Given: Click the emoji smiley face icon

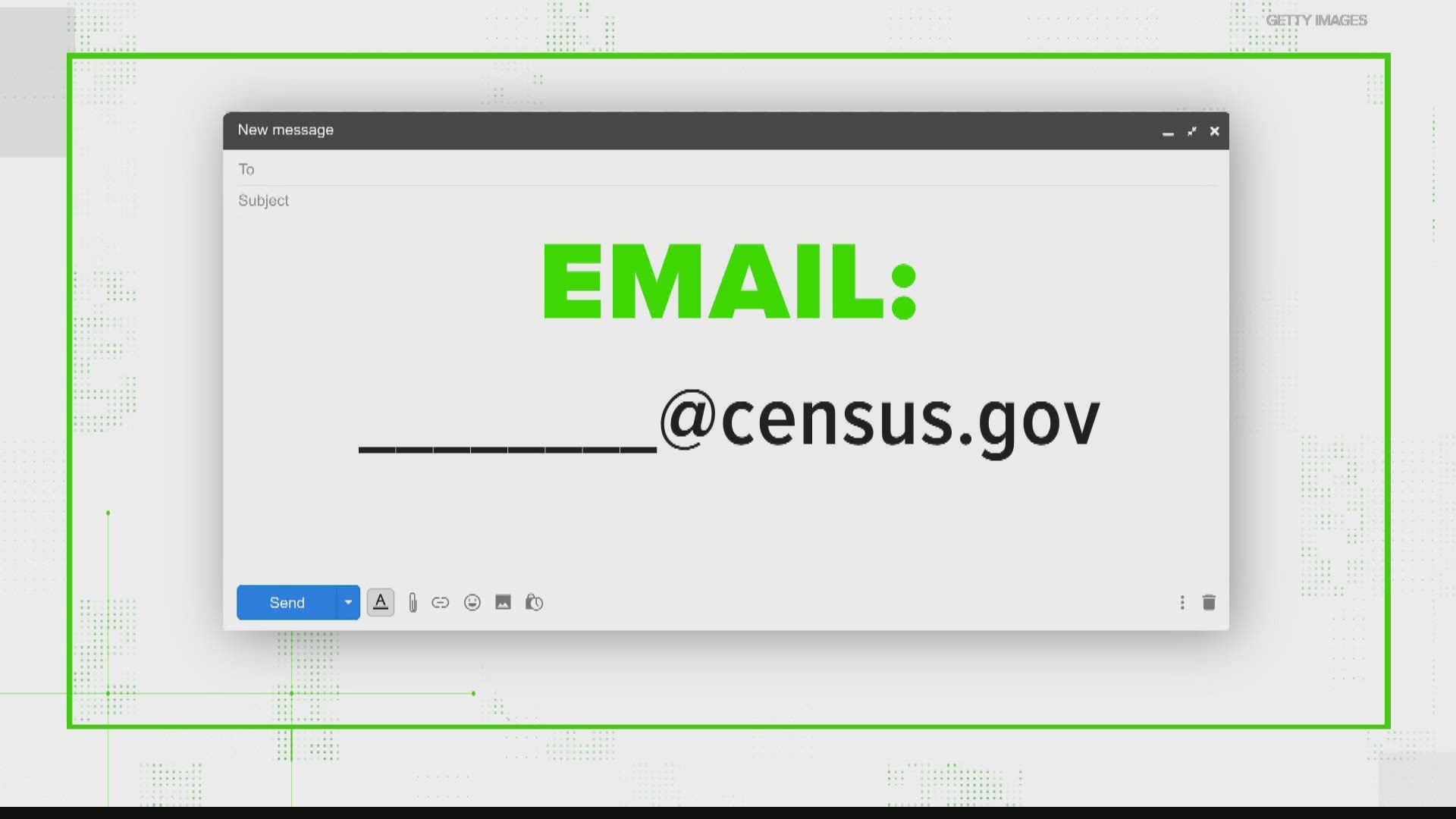Looking at the screenshot, I should (471, 602).
